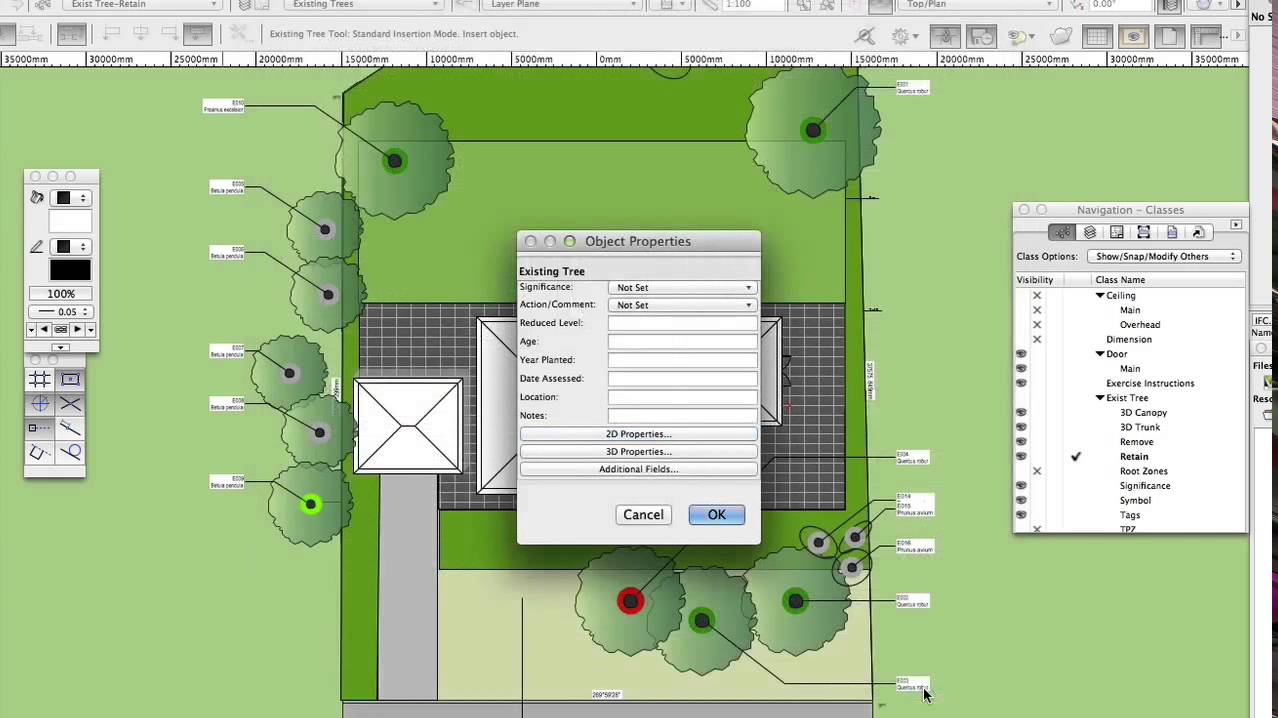Switch to Design Layers tab in Navigation
This screenshot has height=718, width=1278.
point(1090,232)
